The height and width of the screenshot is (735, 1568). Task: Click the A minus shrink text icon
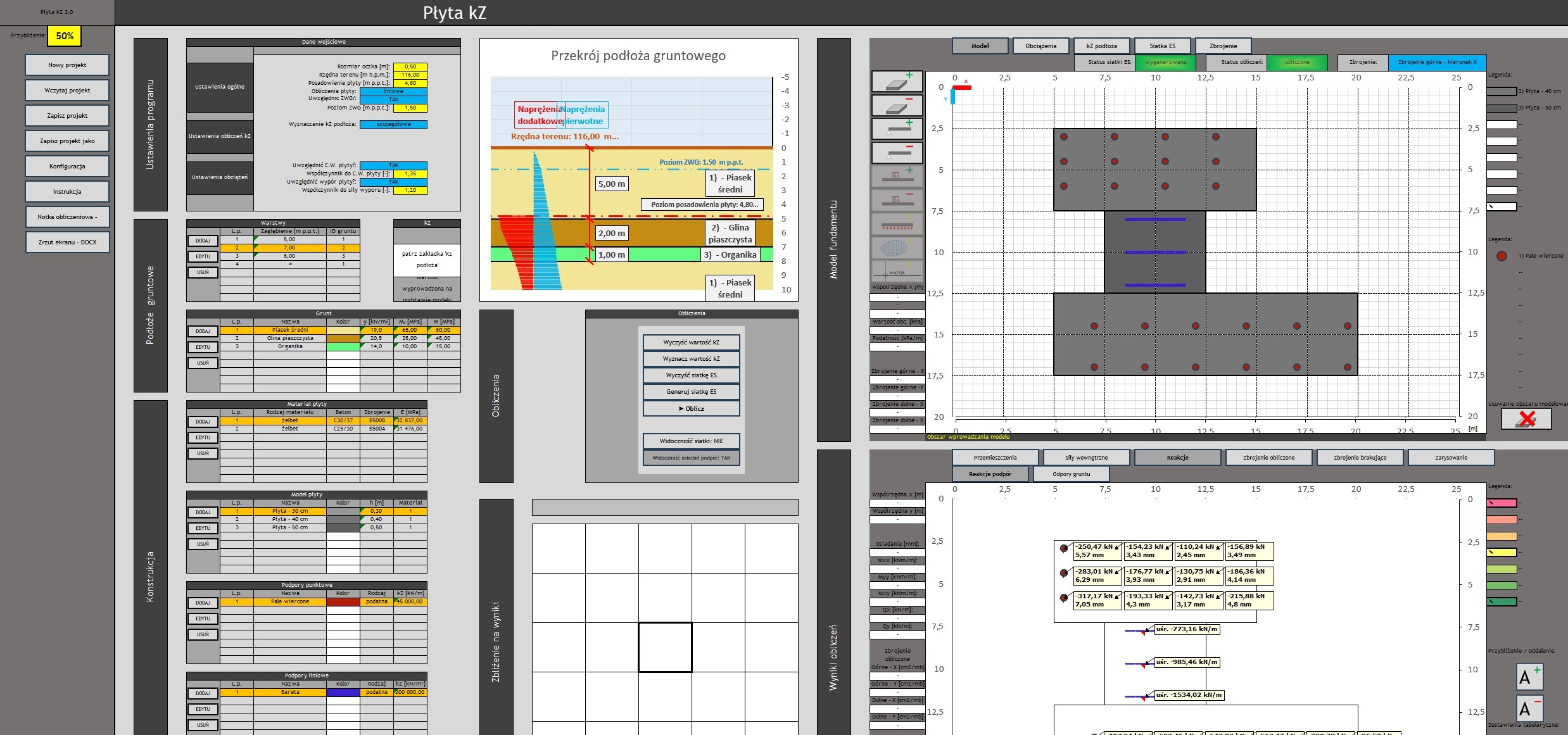click(1529, 707)
